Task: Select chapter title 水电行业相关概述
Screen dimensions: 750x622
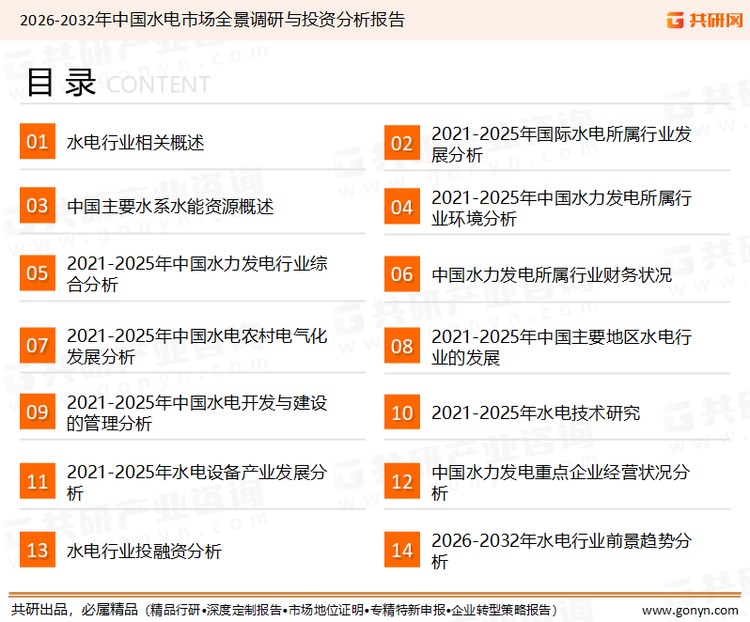Action: tap(135, 142)
